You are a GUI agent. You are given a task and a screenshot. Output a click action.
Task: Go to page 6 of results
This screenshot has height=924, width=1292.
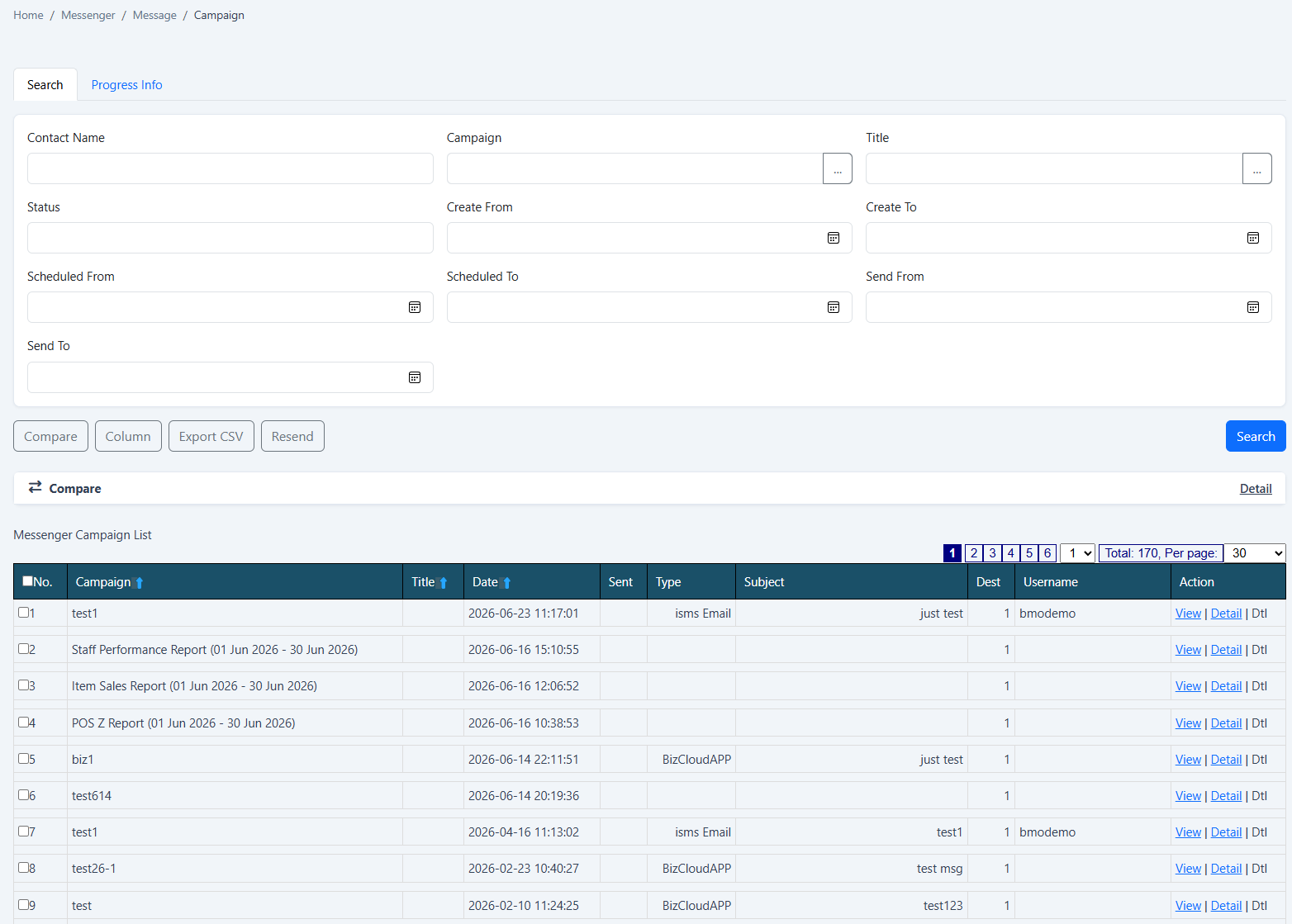[x=1047, y=553]
